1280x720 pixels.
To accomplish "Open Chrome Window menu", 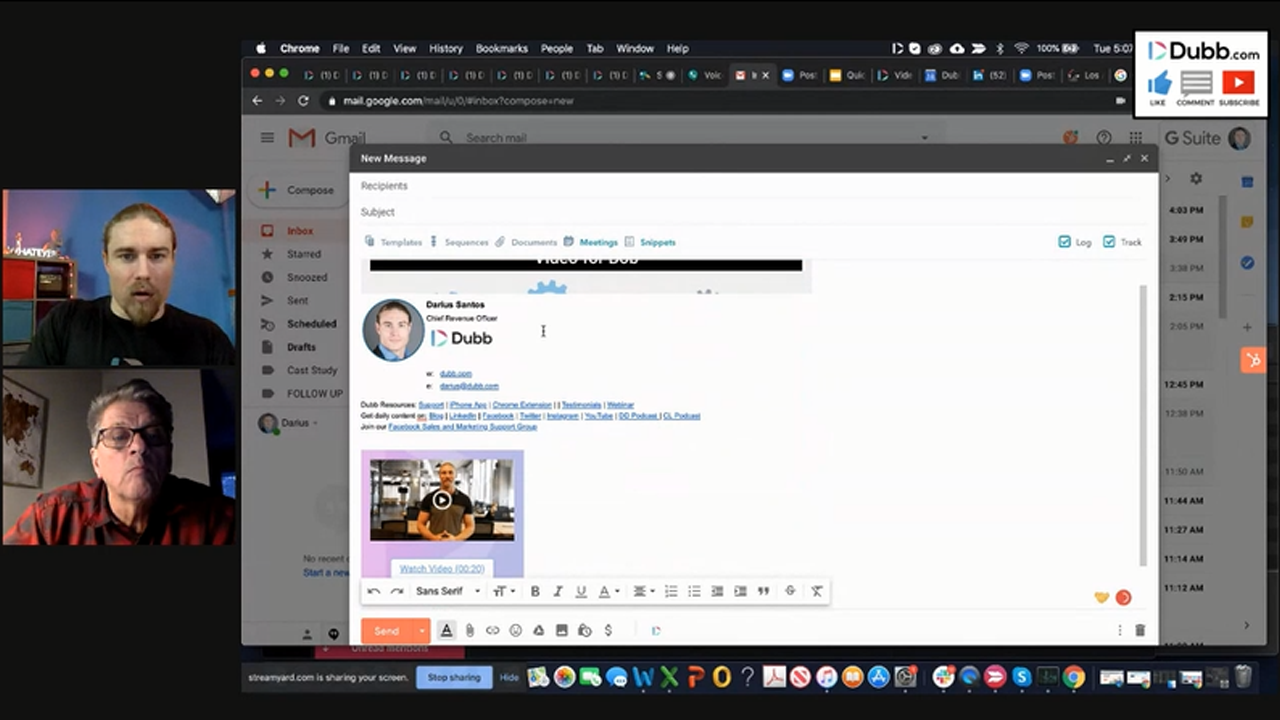I will 635,48.
